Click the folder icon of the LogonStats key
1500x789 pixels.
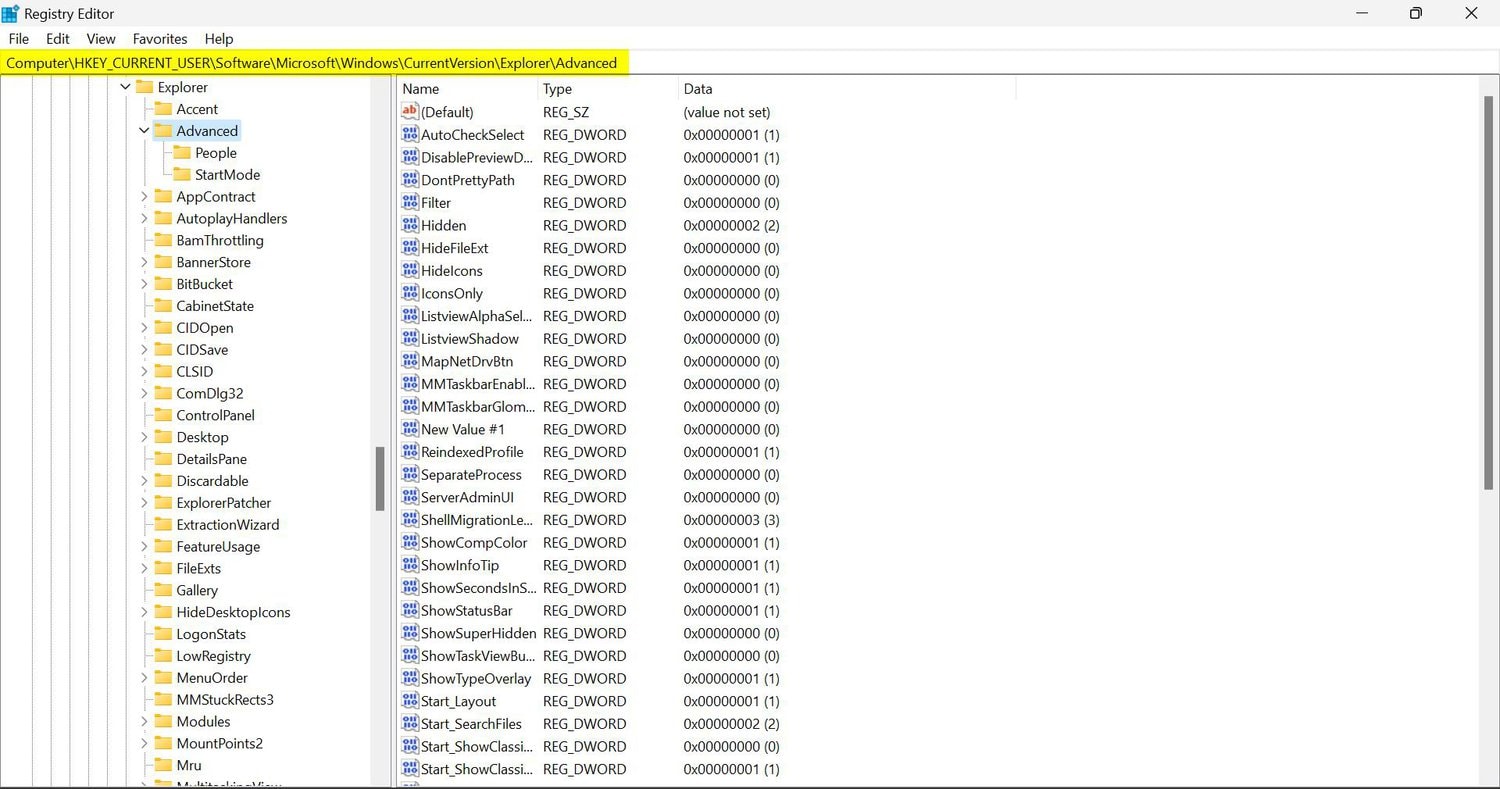163,634
